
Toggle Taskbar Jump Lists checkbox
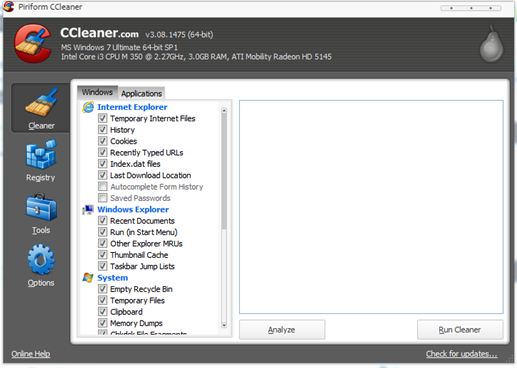tap(102, 266)
